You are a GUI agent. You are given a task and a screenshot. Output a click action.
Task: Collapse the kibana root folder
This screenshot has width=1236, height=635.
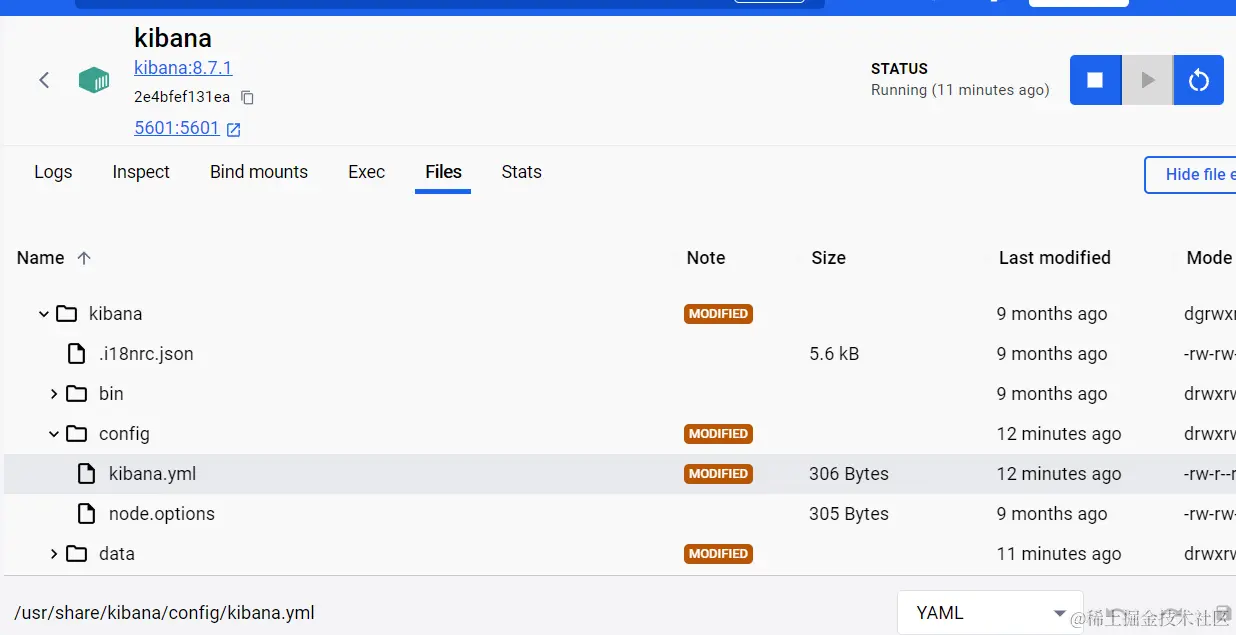click(44, 314)
